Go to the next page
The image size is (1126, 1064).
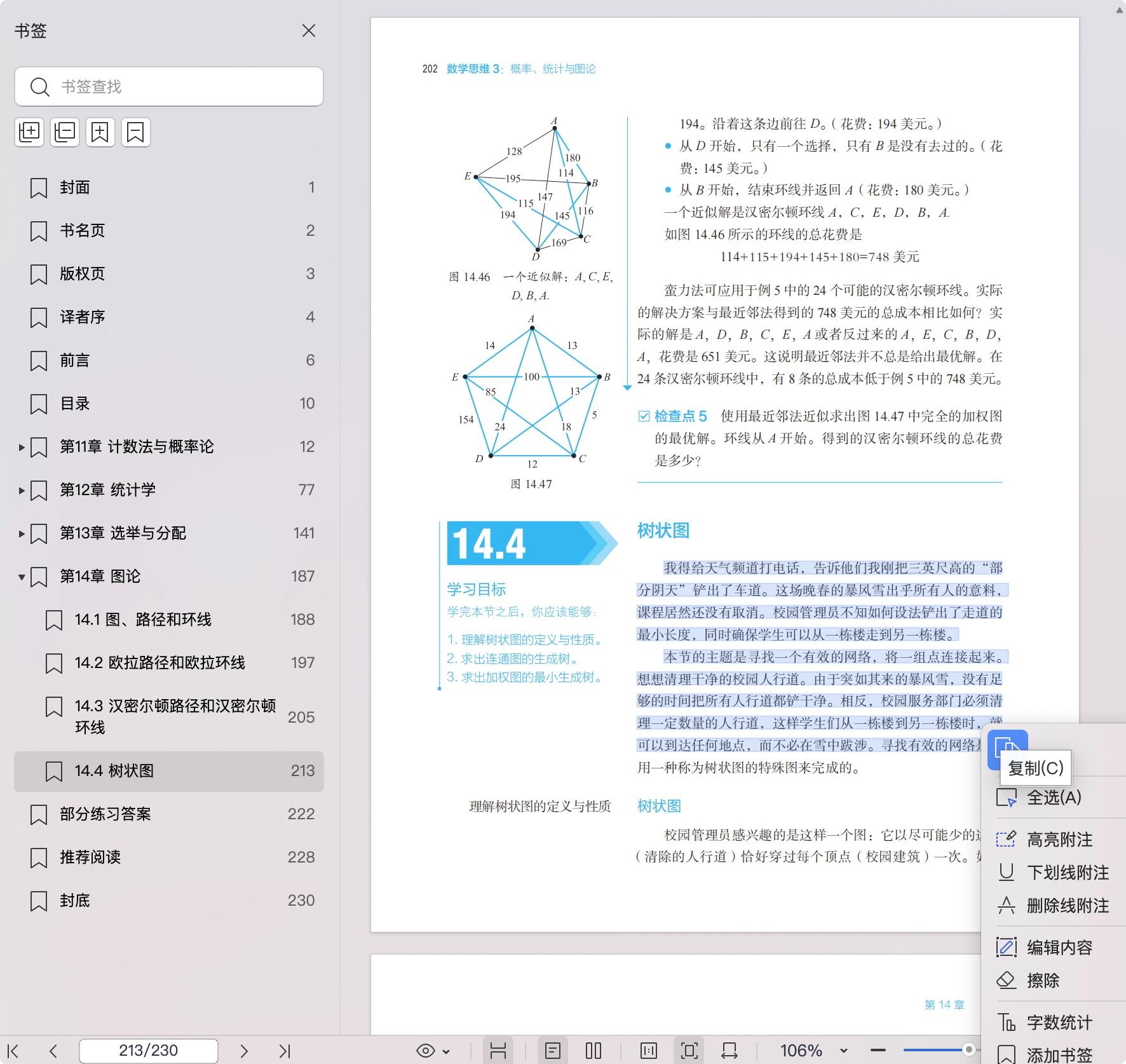[x=243, y=1051]
